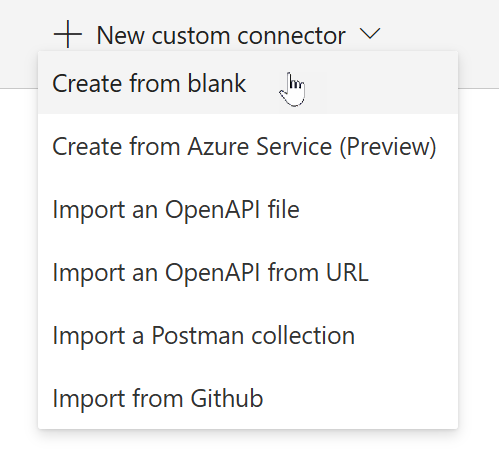Click the New custom connector label
Viewport: 499px width, 467px height.
coord(221,35)
